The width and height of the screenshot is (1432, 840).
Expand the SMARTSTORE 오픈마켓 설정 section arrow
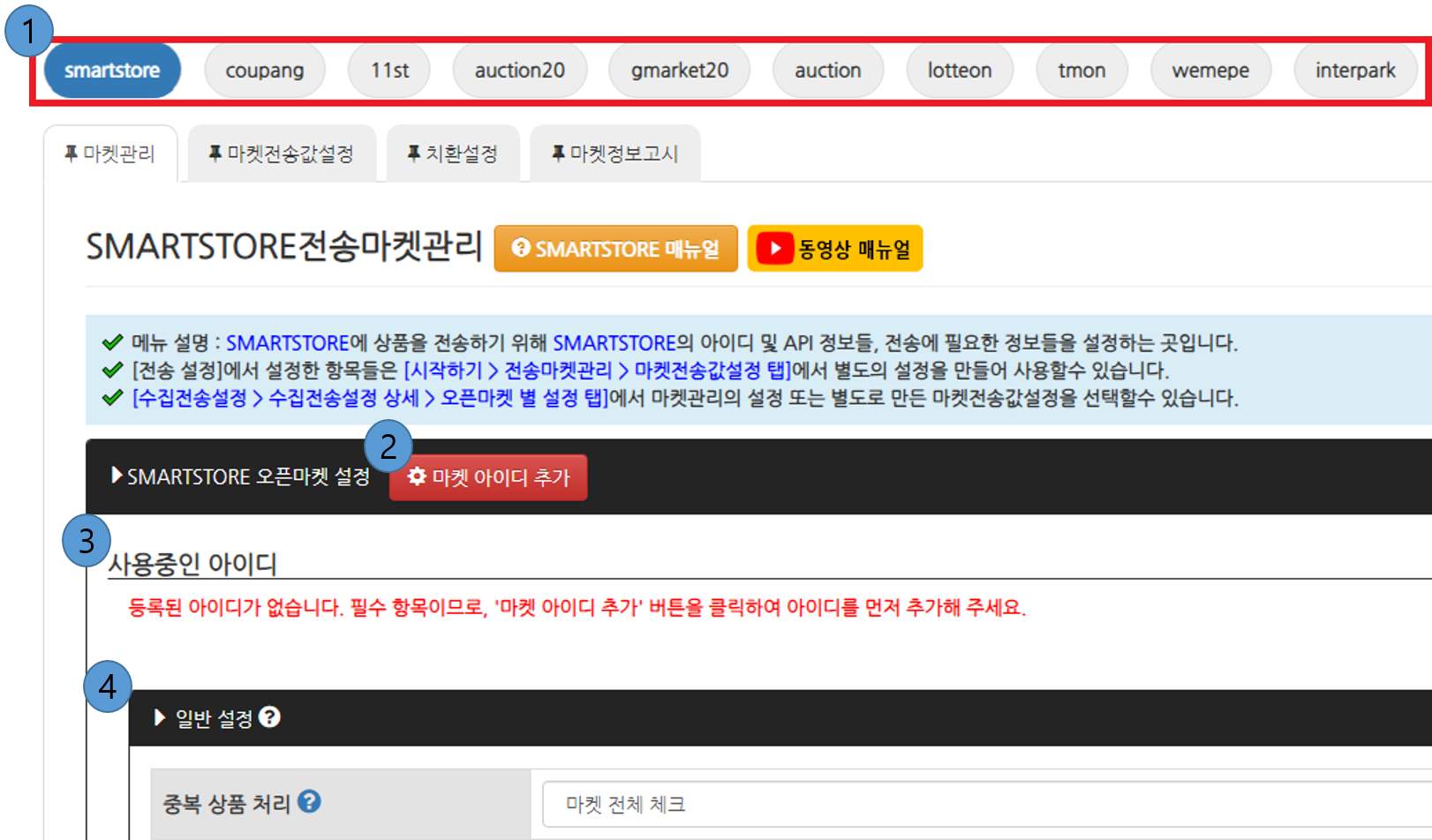coord(117,476)
